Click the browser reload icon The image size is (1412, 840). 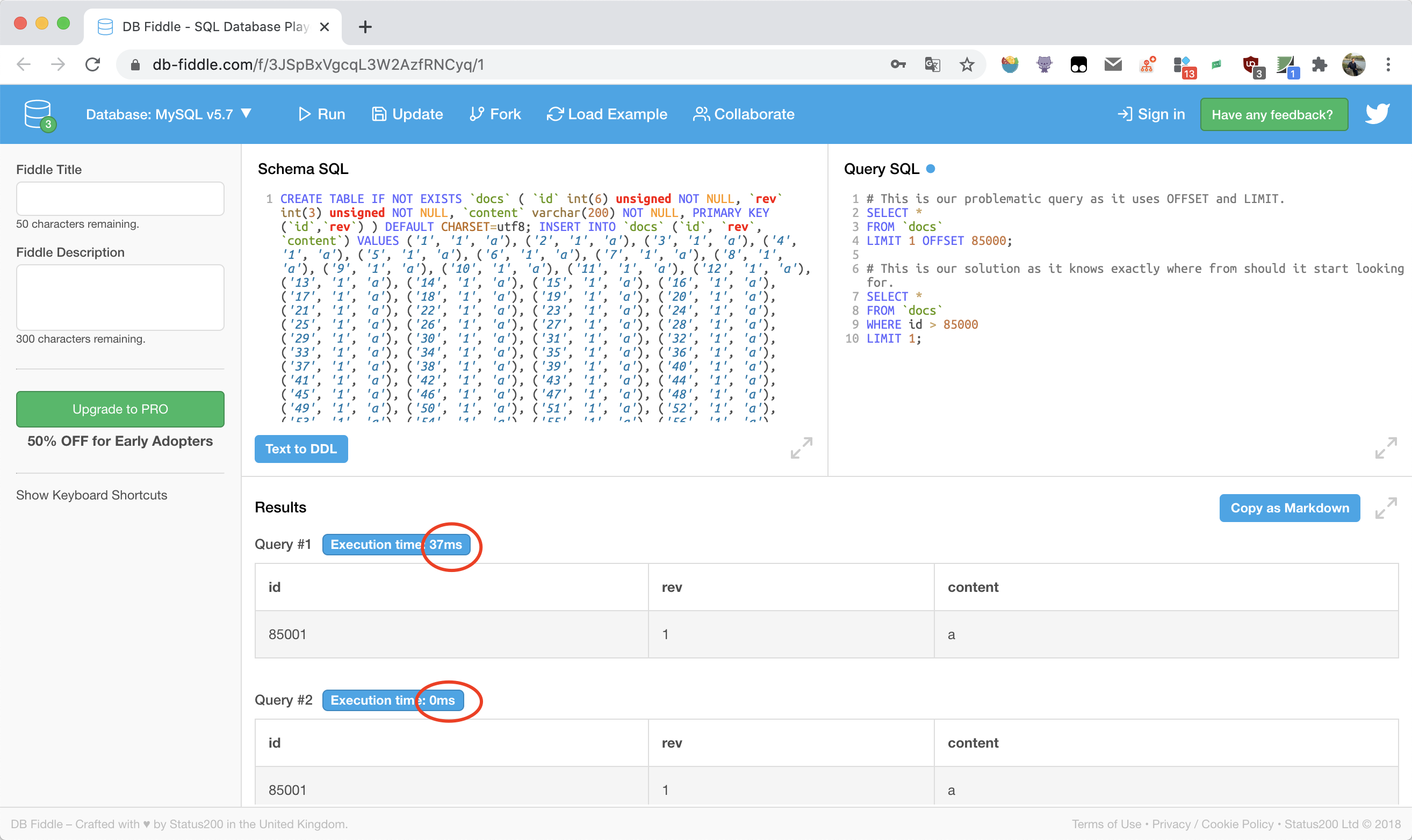click(93, 64)
